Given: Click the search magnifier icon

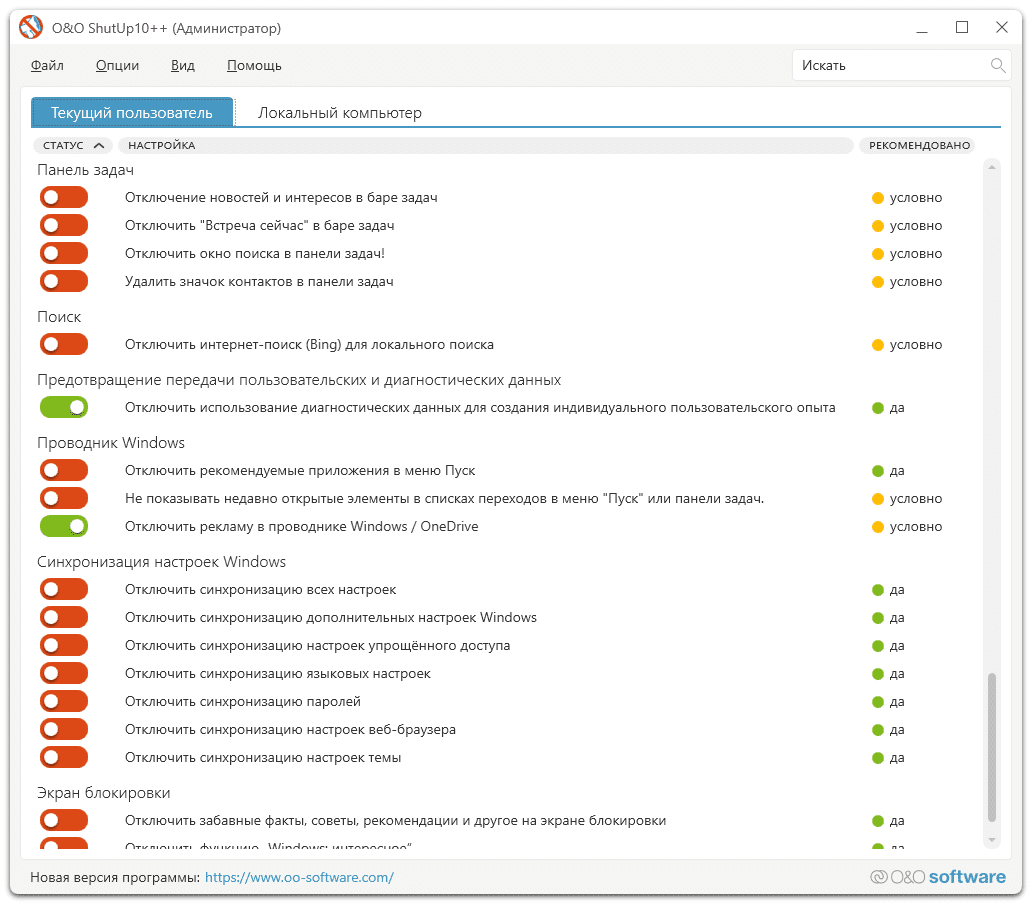Looking at the screenshot, I should tap(997, 66).
